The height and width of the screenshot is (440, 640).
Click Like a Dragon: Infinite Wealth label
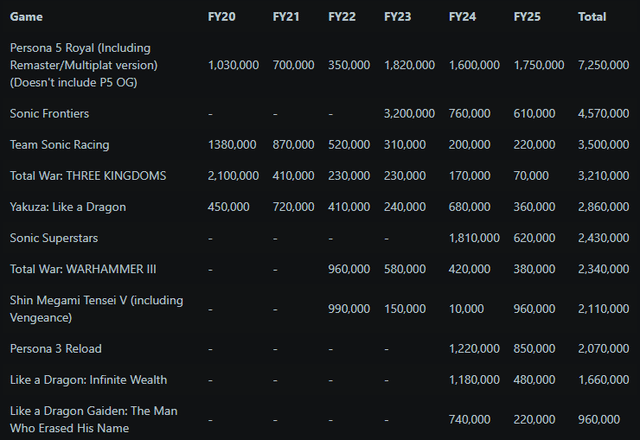(88, 380)
